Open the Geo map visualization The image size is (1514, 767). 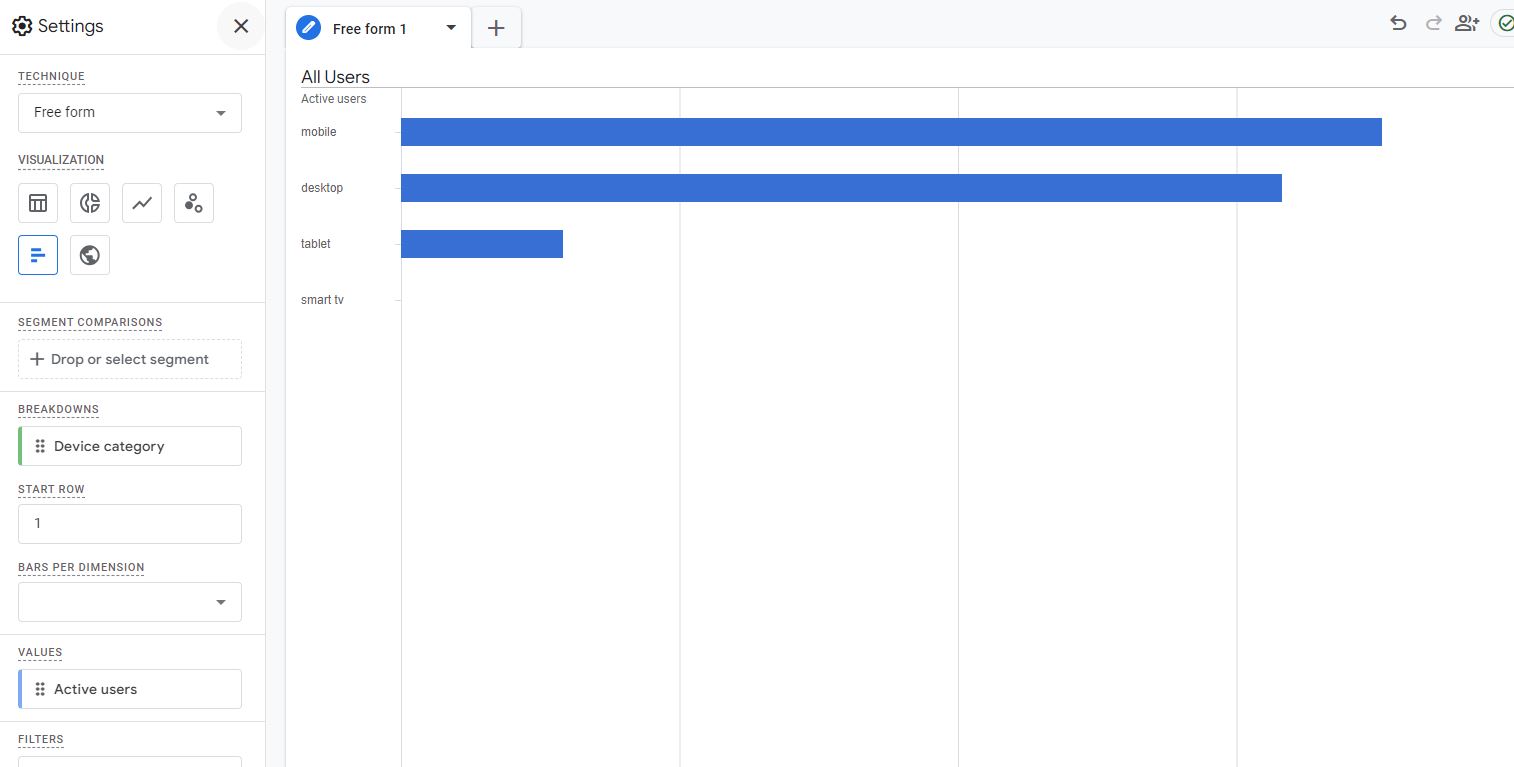click(89, 255)
